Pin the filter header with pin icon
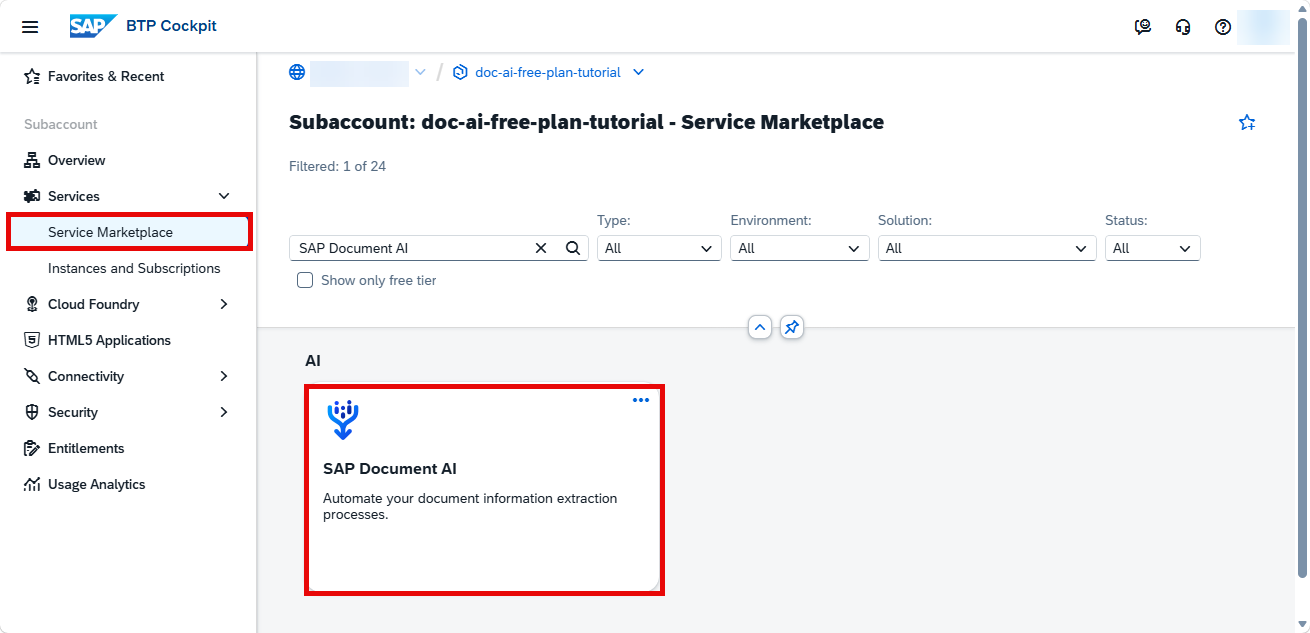 click(x=792, y=327)
